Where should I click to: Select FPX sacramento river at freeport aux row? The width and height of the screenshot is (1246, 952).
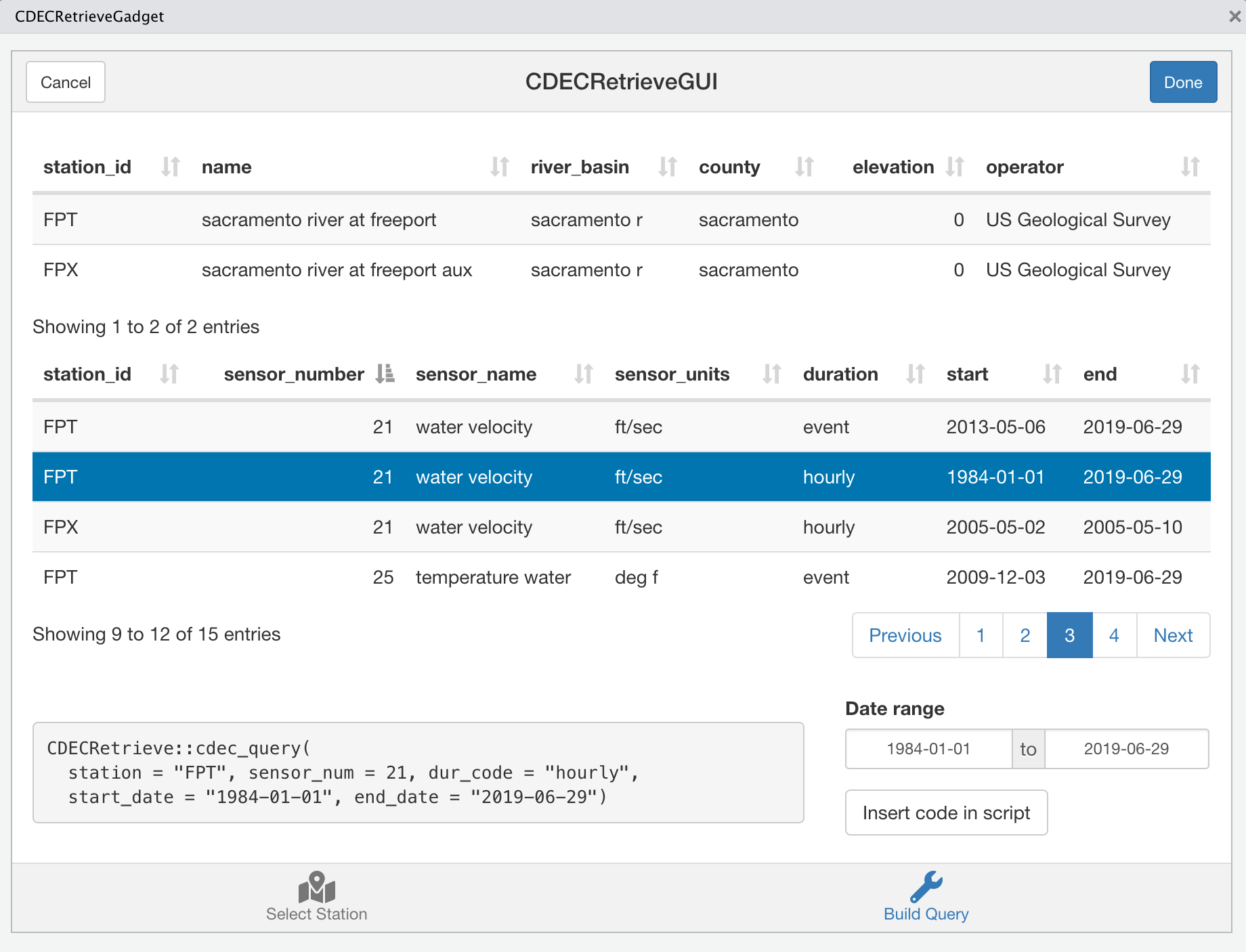[x=622, y=270]
